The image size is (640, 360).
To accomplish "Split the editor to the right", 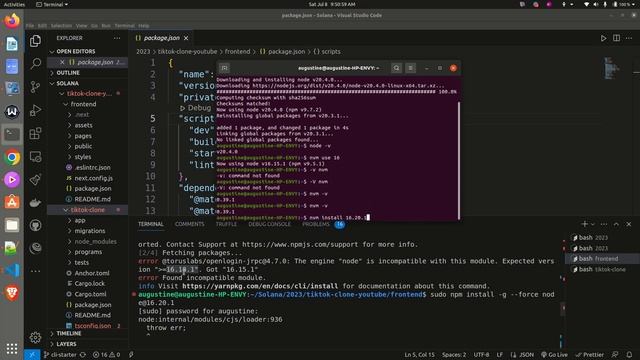I will [x=616, y=38].
